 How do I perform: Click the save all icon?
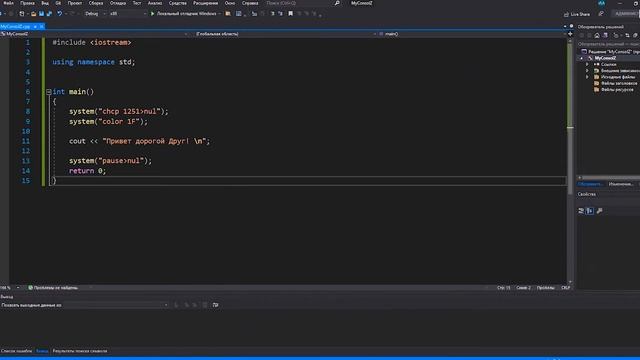(x=49, y=13)
